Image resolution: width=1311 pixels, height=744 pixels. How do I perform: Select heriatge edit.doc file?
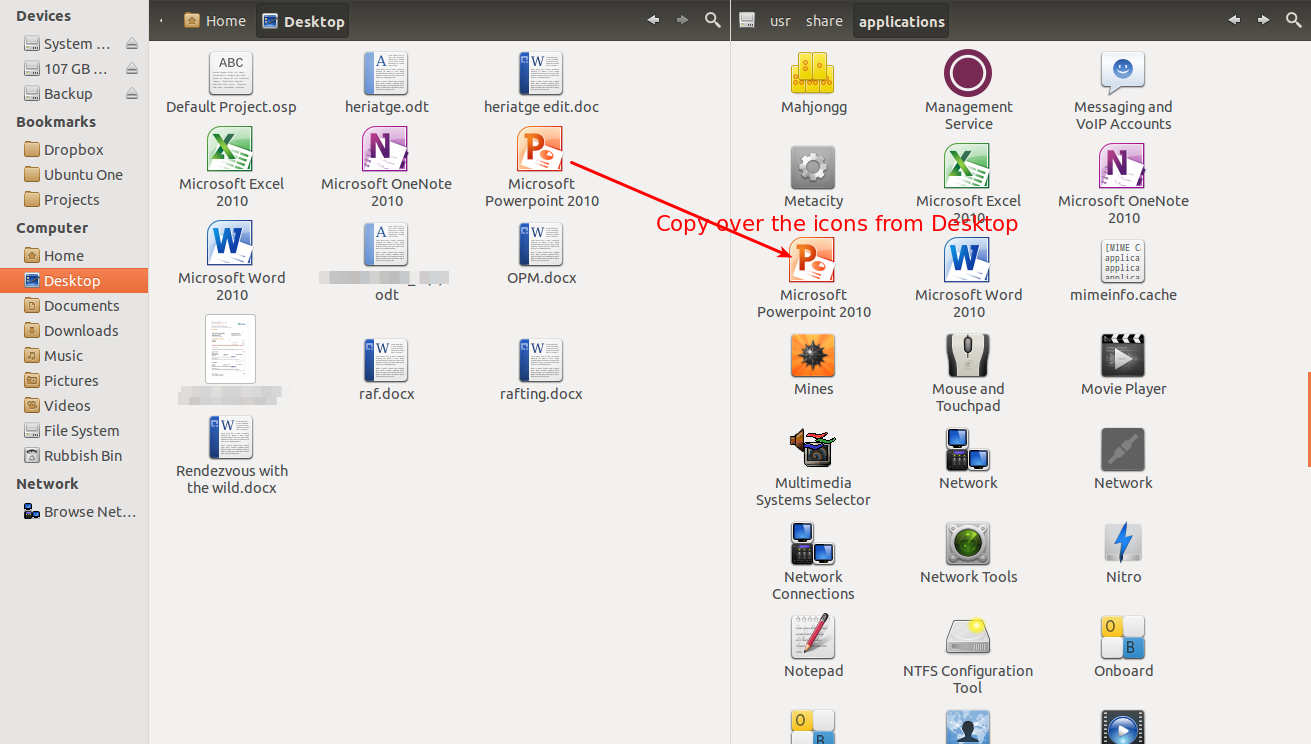click(541, 74)
